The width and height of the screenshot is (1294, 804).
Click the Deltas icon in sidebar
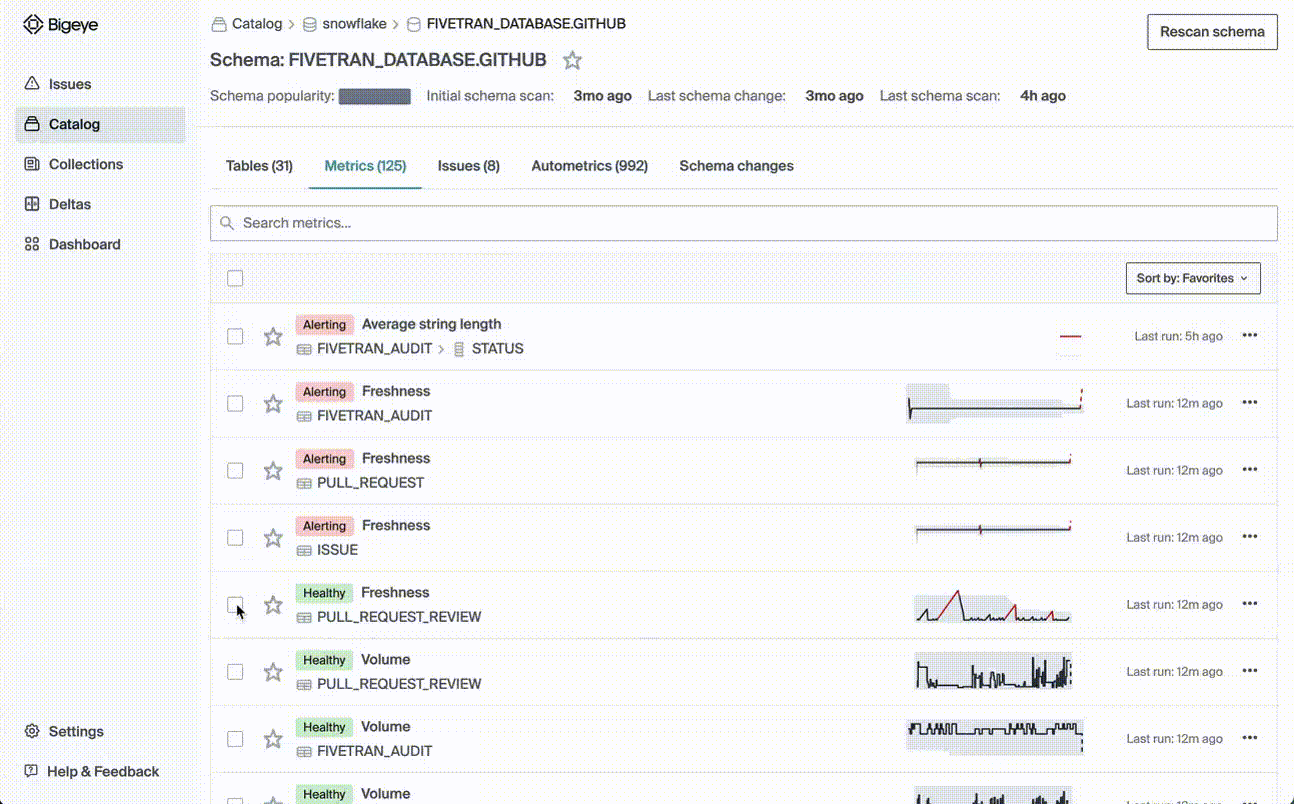[32, 204]
